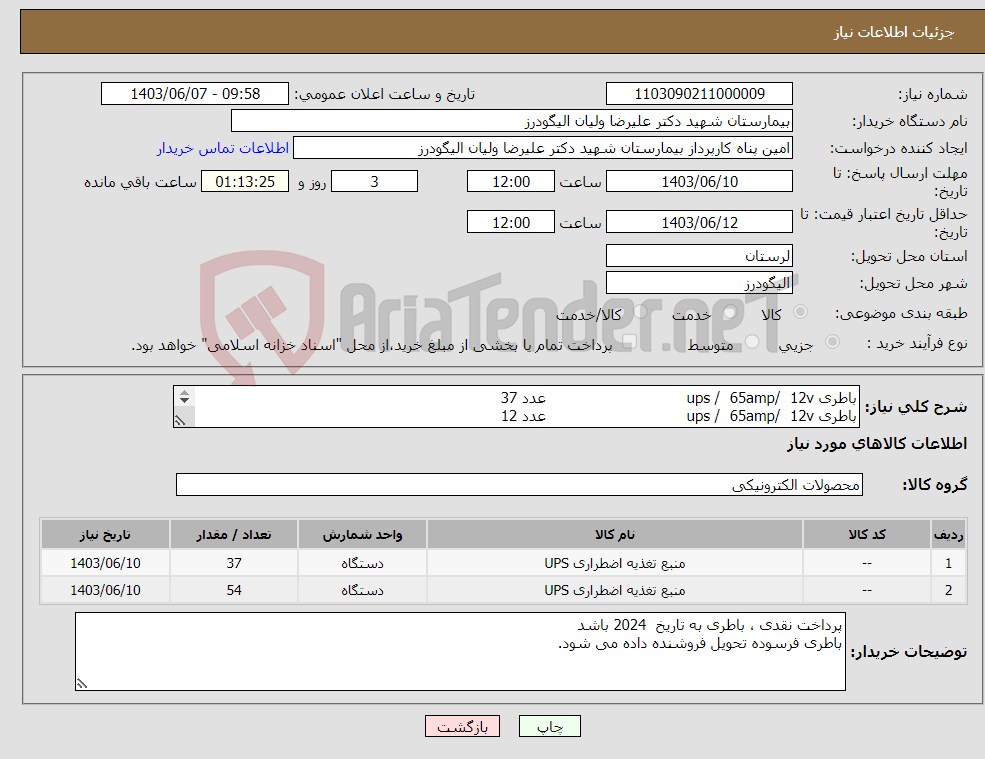Click the تعداد / مقدار column header
The width and height of the screenshot is (985, 759).
(x=234, y=534)
